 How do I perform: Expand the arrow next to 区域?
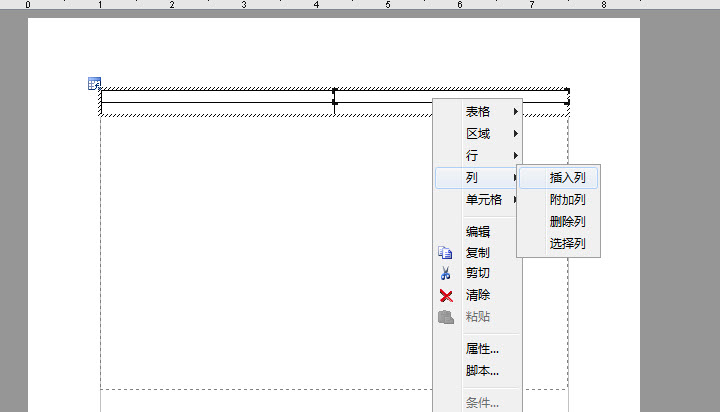pos(516,134)
